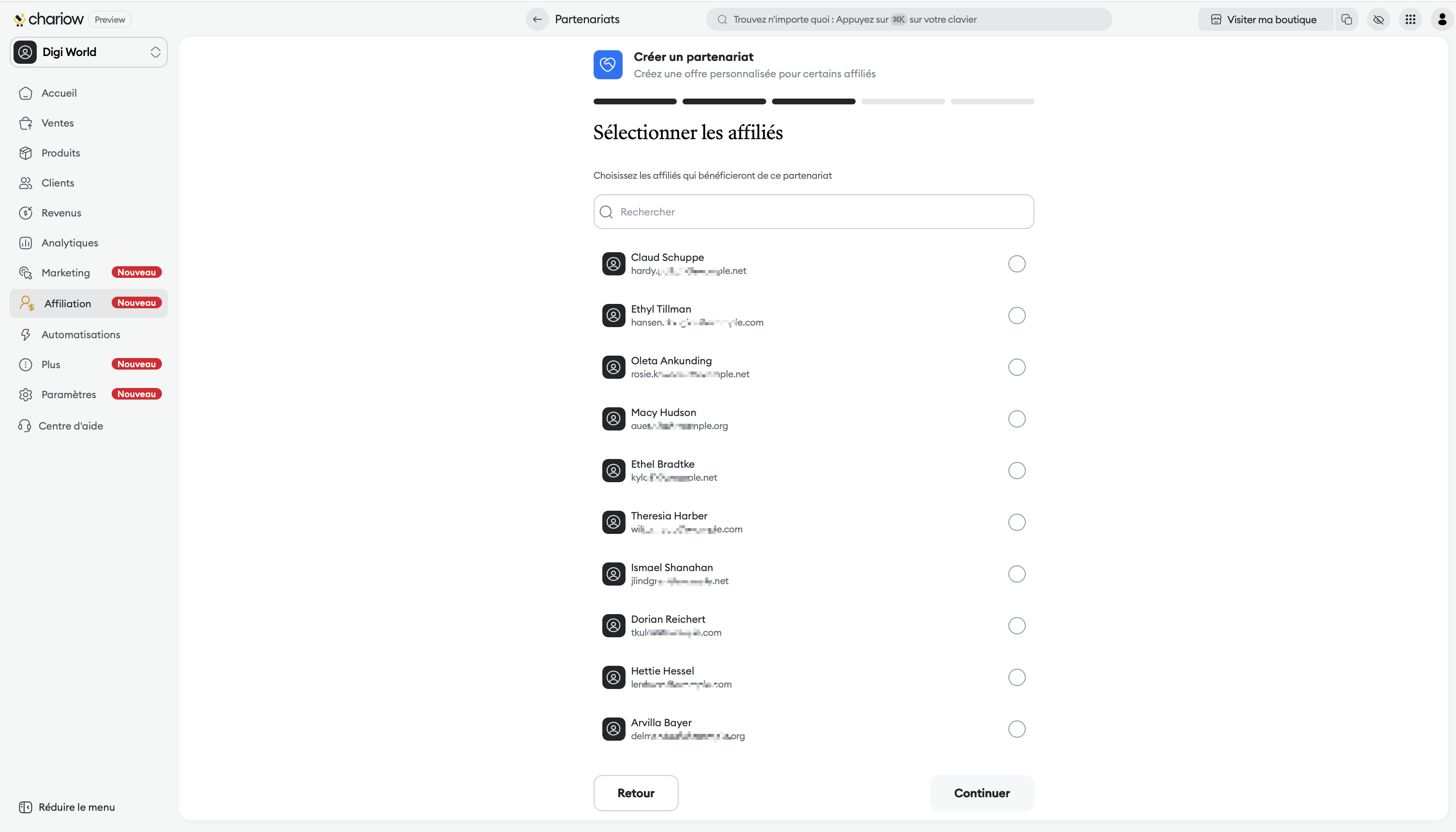Click the Centre d'aide headset icon
Viewport: 1456px width, 832px height.
[x=25, y=426]
